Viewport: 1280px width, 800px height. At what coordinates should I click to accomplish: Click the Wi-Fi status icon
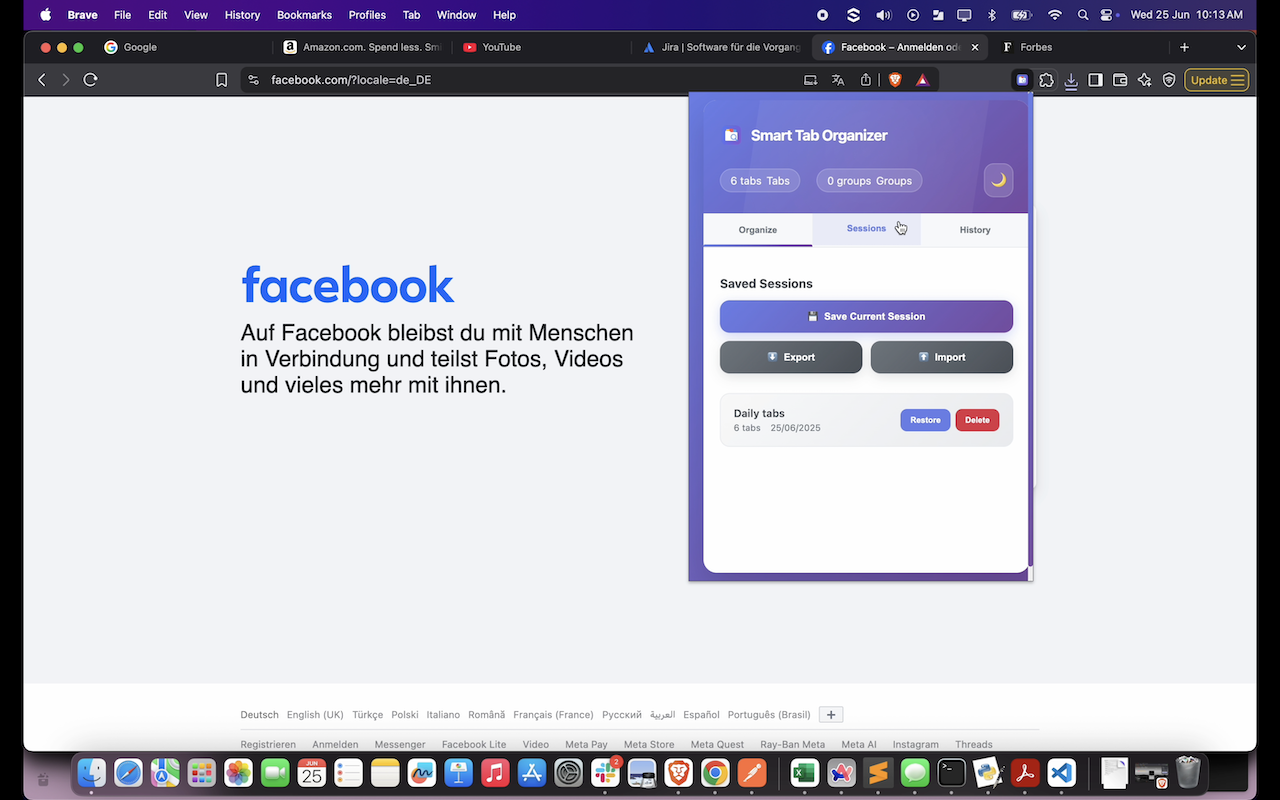click(x=1054, y=15)
